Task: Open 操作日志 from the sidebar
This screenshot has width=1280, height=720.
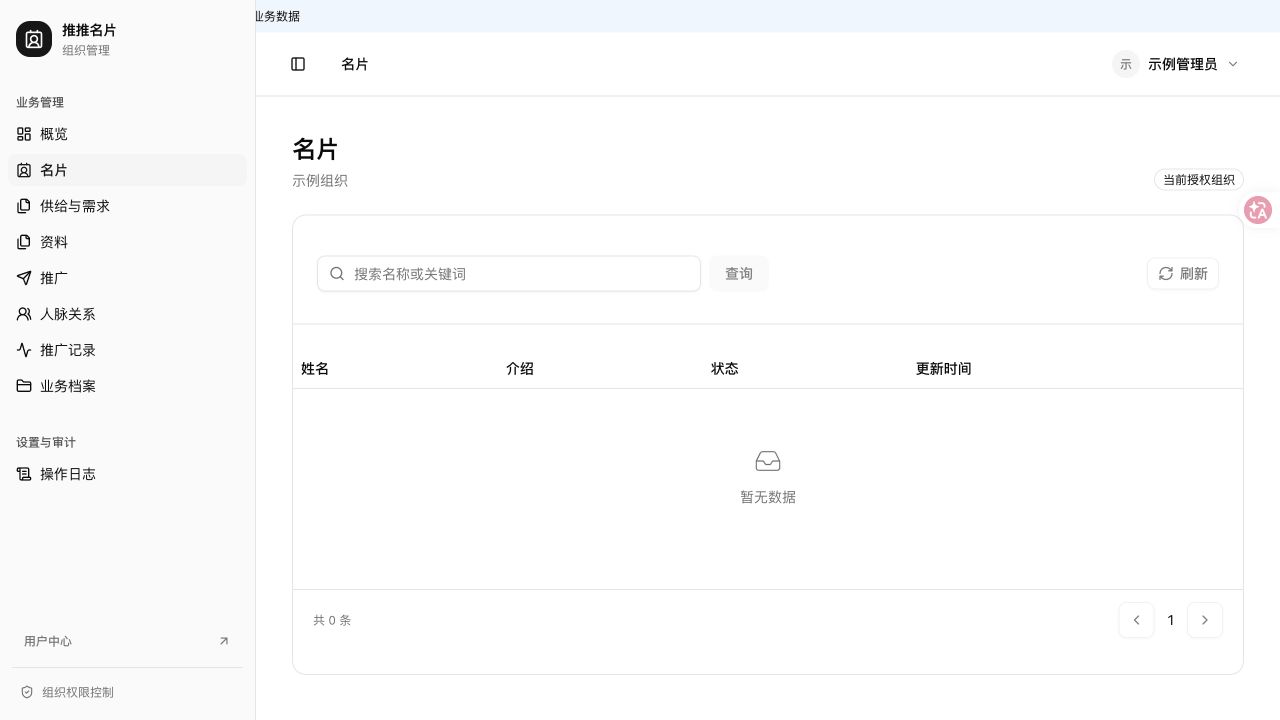Action: point(127,474)
